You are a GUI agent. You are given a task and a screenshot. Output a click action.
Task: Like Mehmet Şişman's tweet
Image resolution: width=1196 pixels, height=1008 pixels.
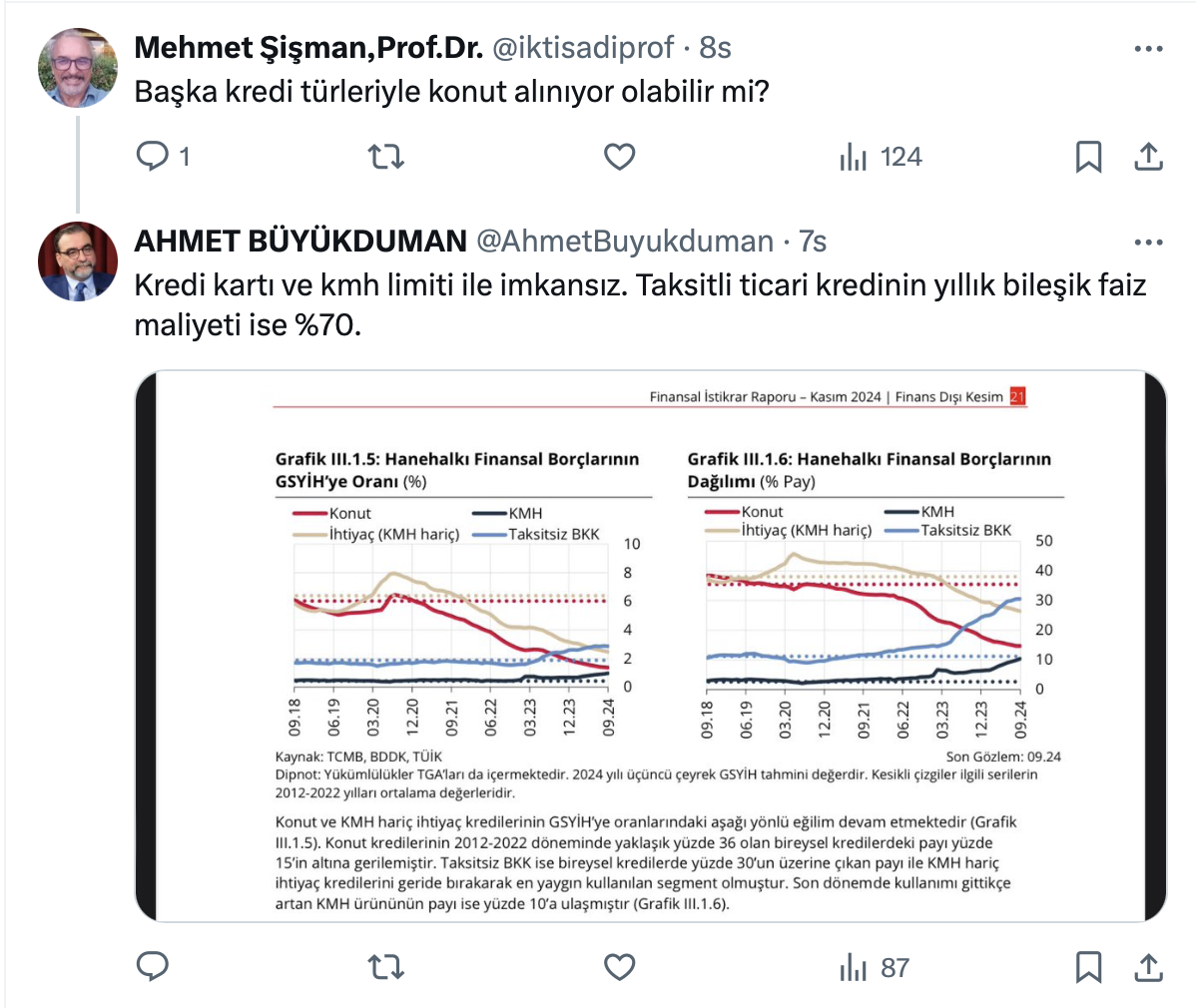[x=620, y=157]
